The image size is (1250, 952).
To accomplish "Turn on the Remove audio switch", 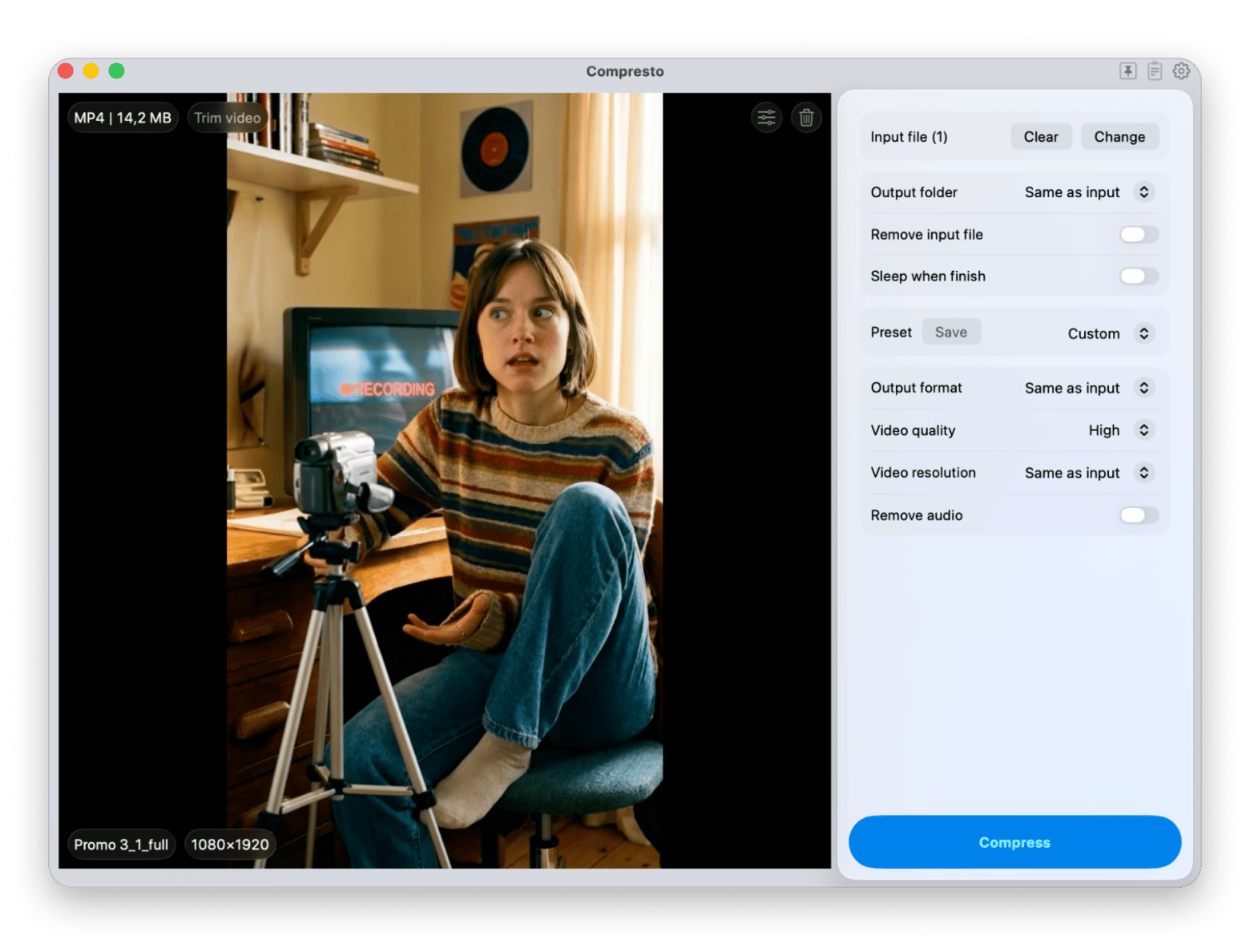I will pyautogui.click(x=1139, y=514).
